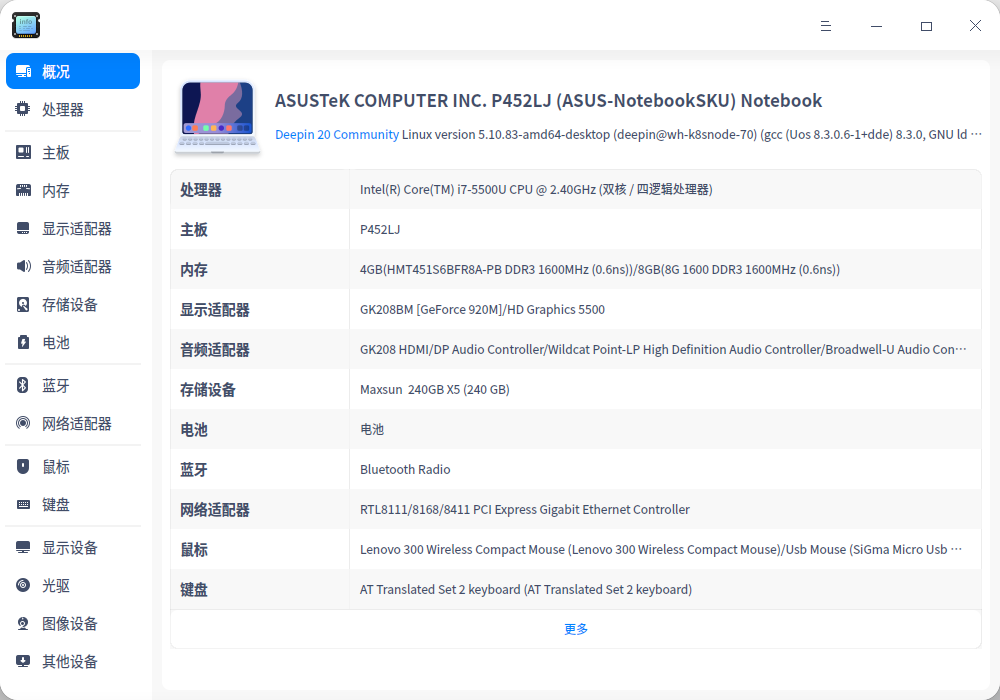Screen dimensions: 1000x700
Task: Open 显示适配器 sidebar category
Action: [73, 228]
